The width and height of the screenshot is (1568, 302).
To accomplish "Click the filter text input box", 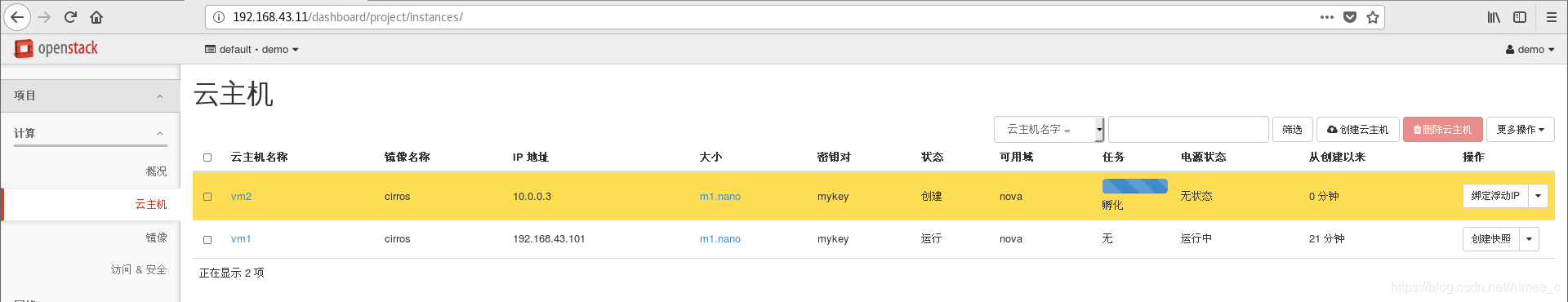I will pyautogui.click(x=1188, y=129).
